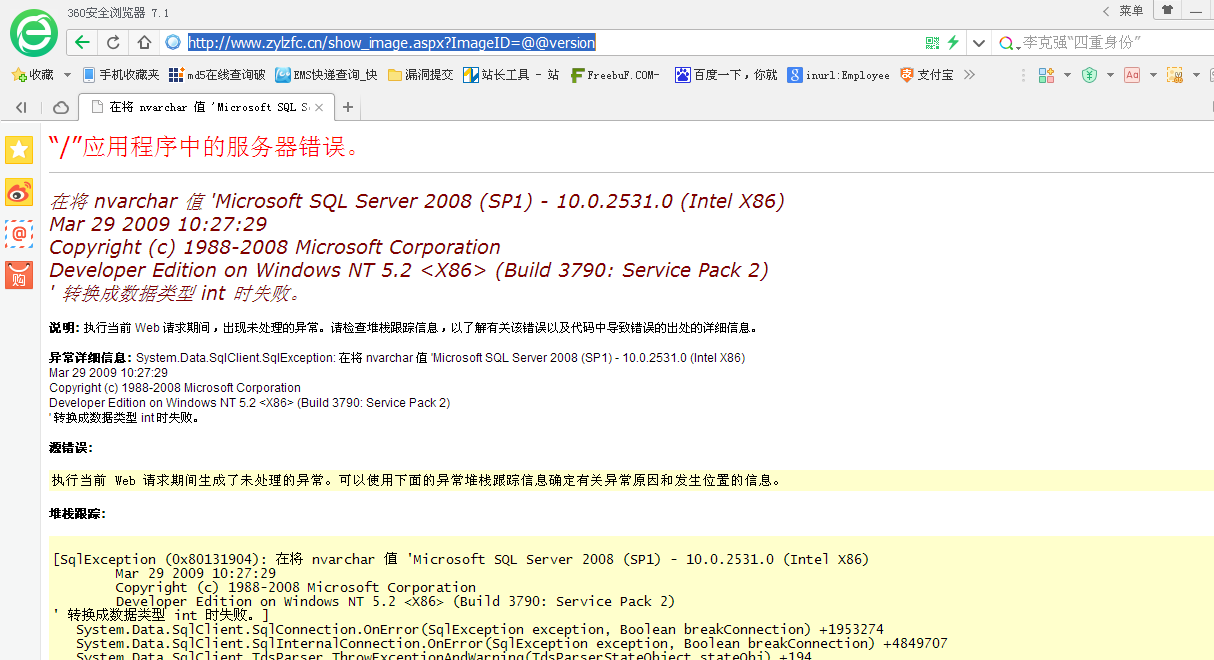This screenshot has height=660, width=1214.
Task: Open the @ mail icon in the sidebar
Action: coord(19,233)
